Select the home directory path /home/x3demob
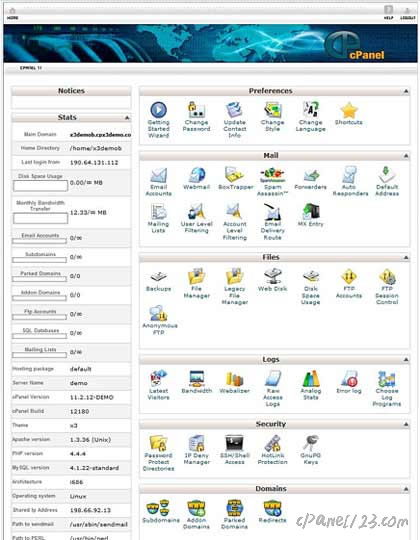This screenshot has height=540, width=420. click(96, 148)
